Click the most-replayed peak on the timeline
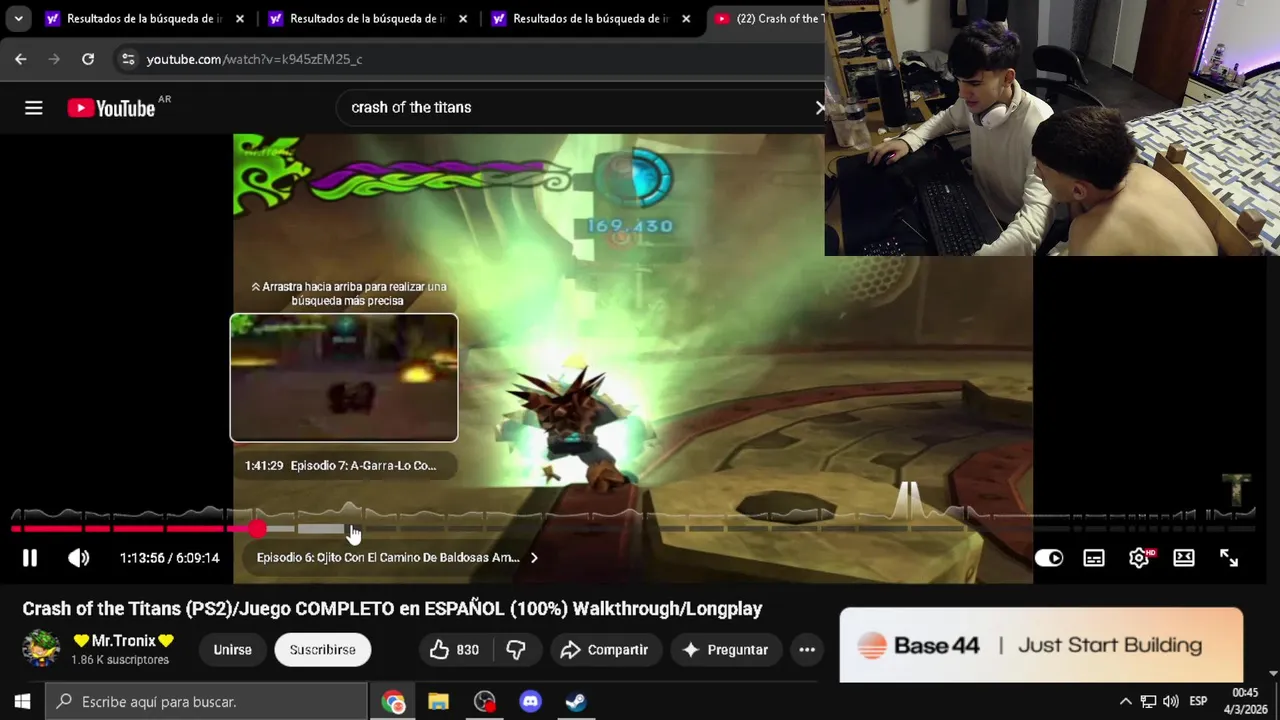Image resolution: width=1280 pixels, height=720 pixels. (x=910, y=502)
